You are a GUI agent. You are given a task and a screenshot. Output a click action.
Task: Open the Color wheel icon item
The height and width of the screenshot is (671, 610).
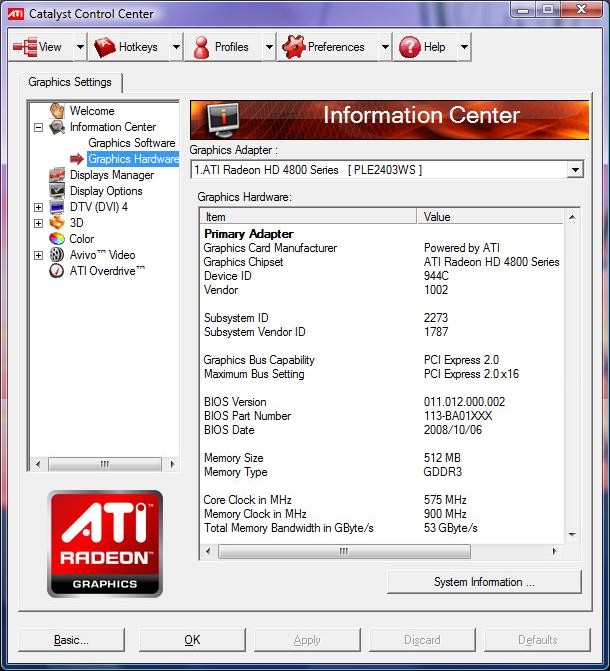click(57, 239)
